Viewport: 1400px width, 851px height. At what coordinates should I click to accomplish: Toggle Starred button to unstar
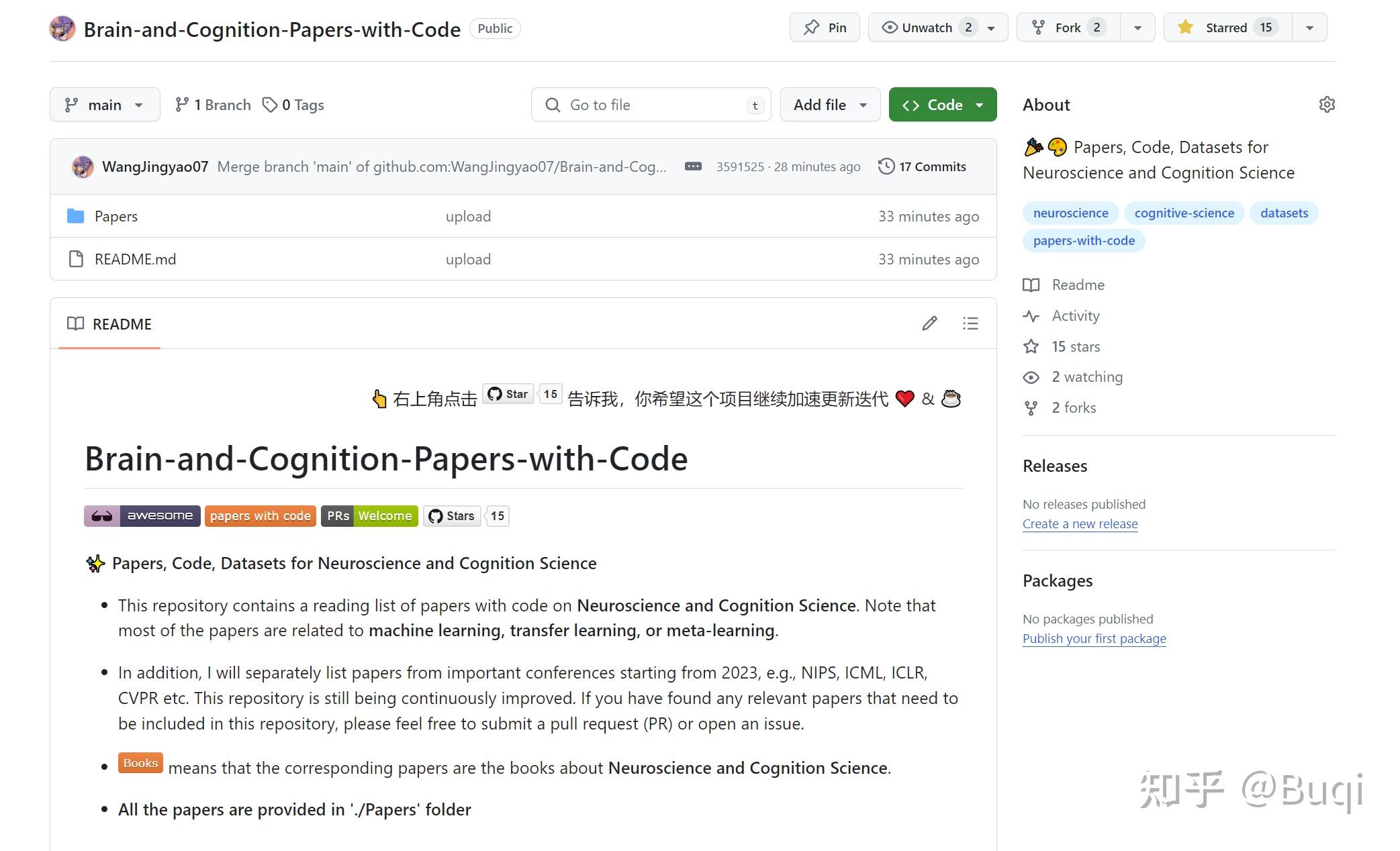click(x=1227, y=28)
